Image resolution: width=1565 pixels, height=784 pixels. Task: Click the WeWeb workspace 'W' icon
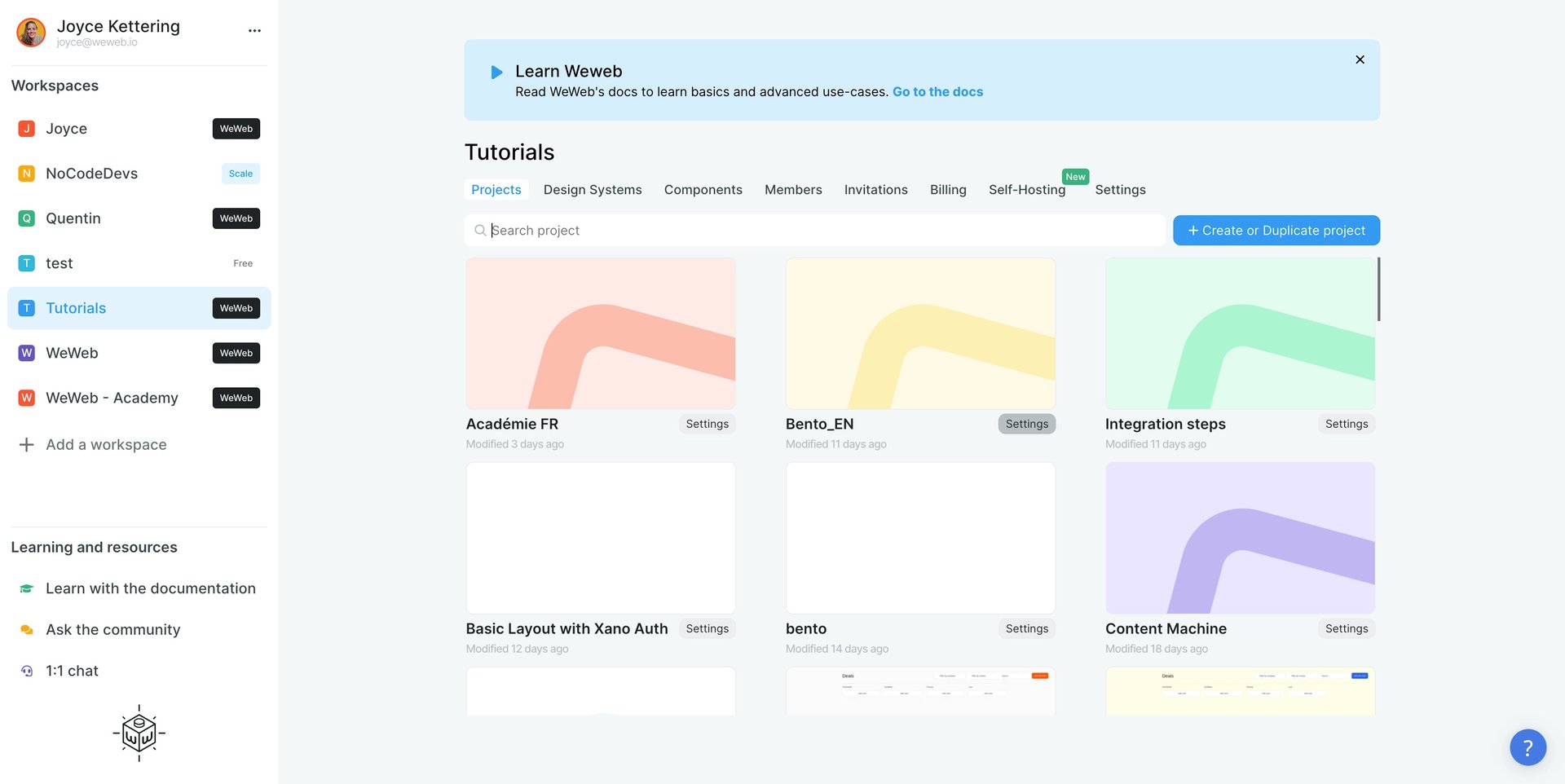pyautogui.click(x=27, y=353)
